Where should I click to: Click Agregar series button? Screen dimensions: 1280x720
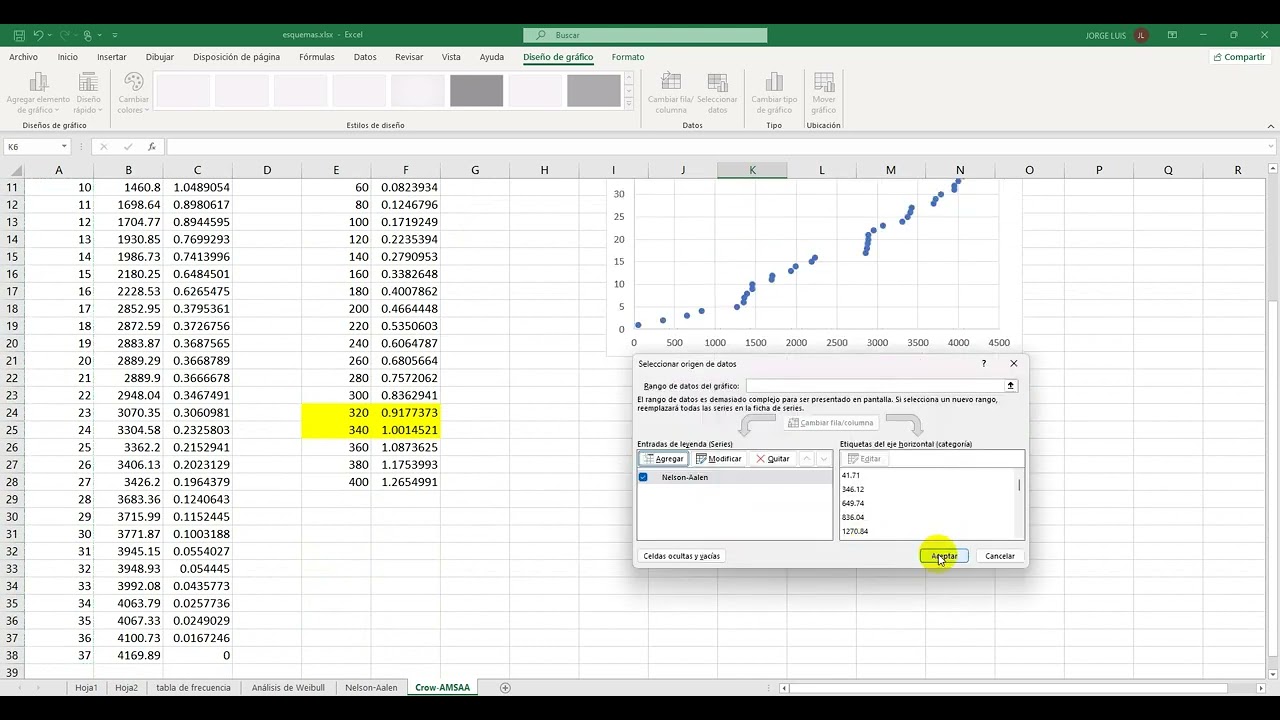[x=663, y=459]
